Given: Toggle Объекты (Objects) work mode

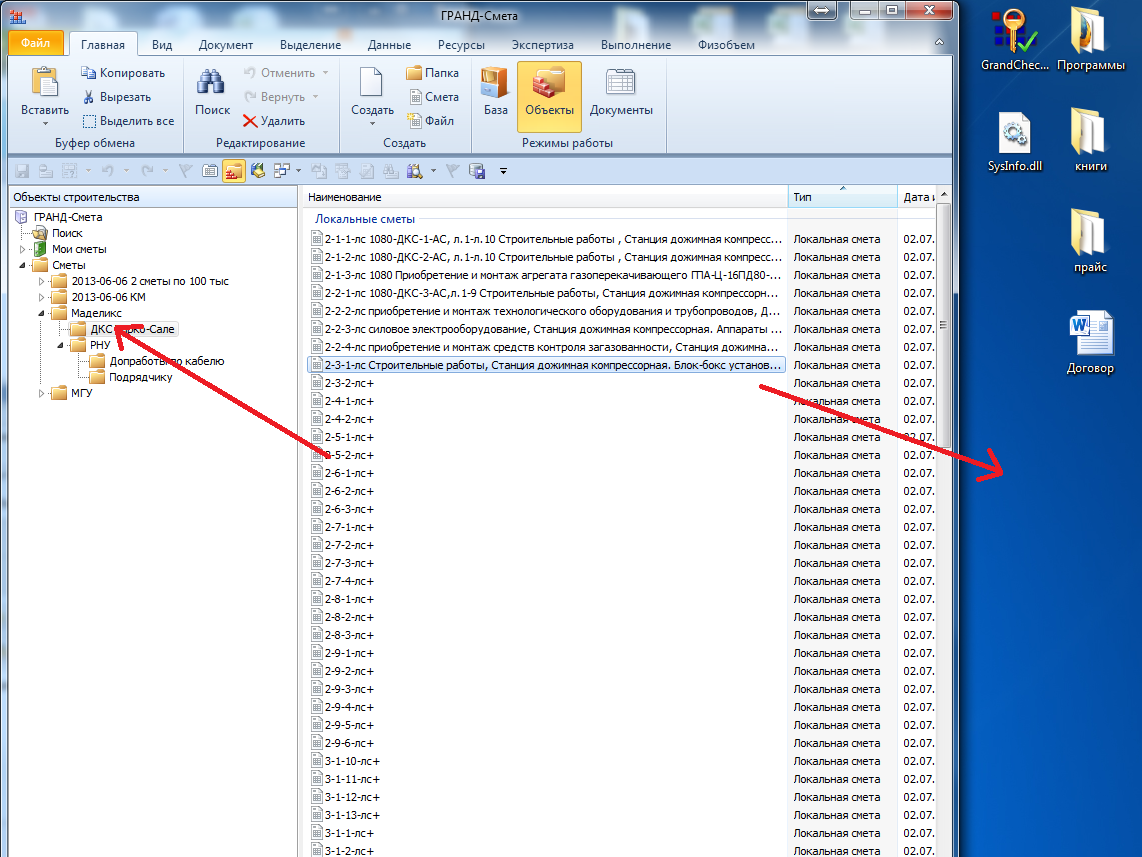Looking at the screenshot, I should click(549, 96).
